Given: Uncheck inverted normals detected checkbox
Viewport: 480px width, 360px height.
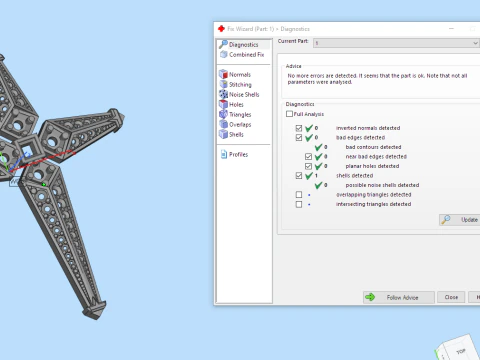Looking at the screenshot, I should click(x=299, y=128).
